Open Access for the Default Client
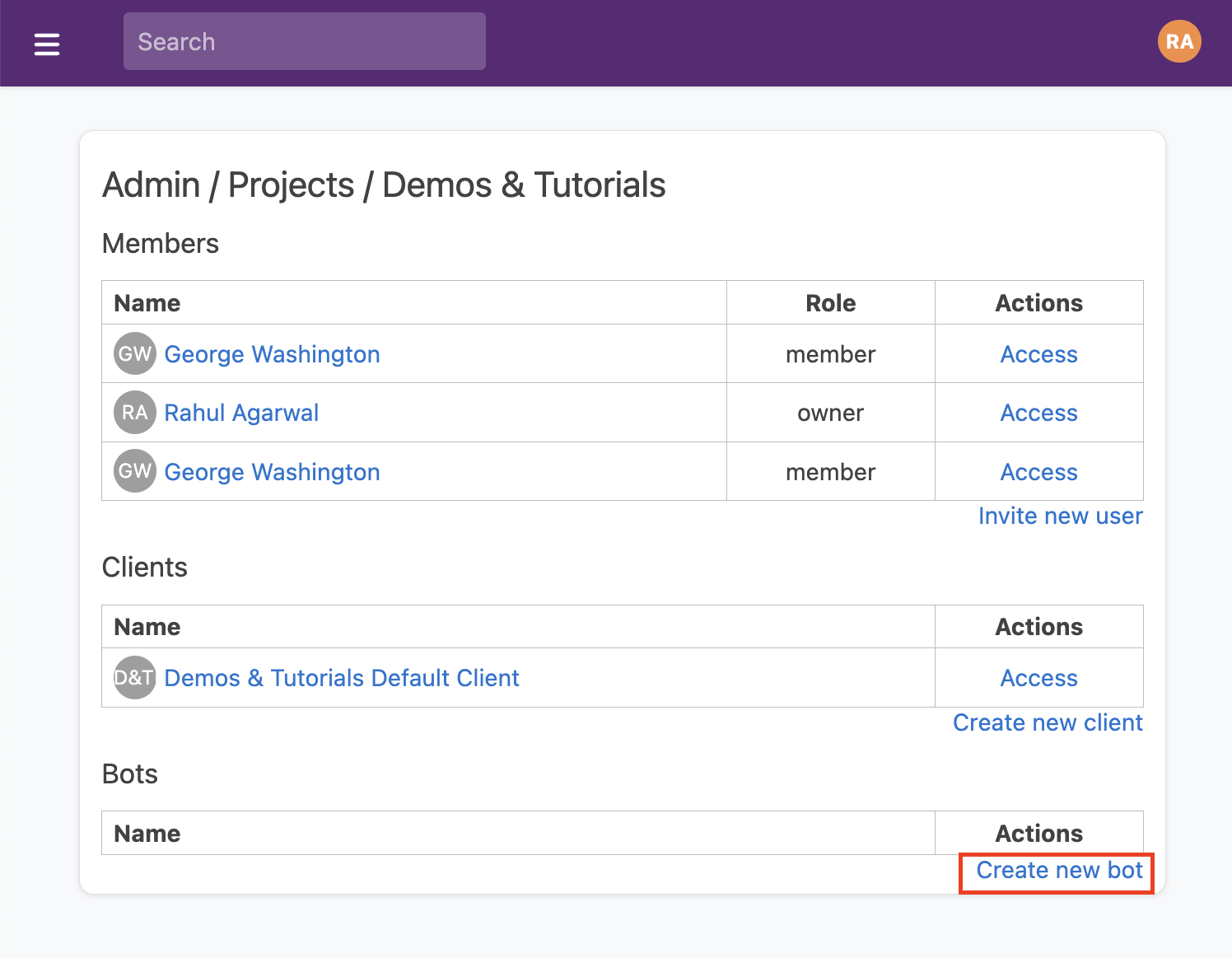This screenshot has height=958, width=1232. [1038, 678]
